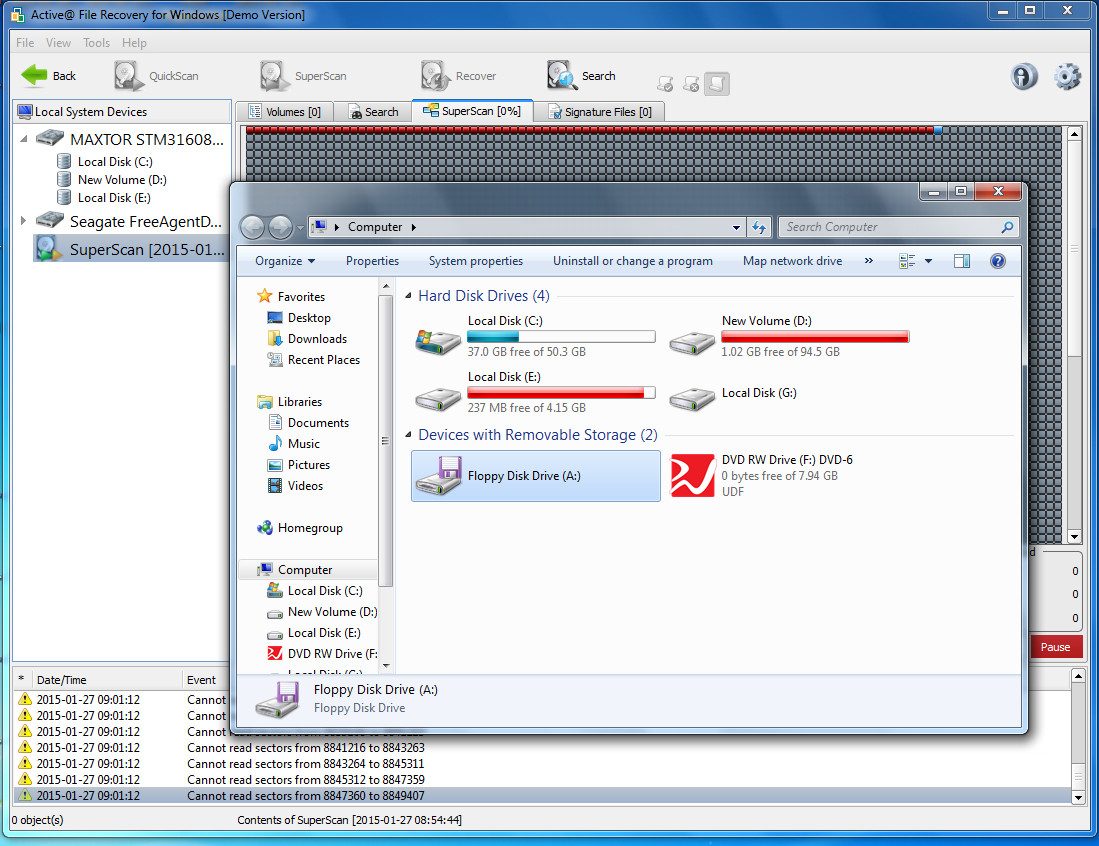Image resolution: width=1099 pixels, height=846 pixels.
Task: Click the New Volume (D:) drive icon in Explorer
Action: coord(692,342)
